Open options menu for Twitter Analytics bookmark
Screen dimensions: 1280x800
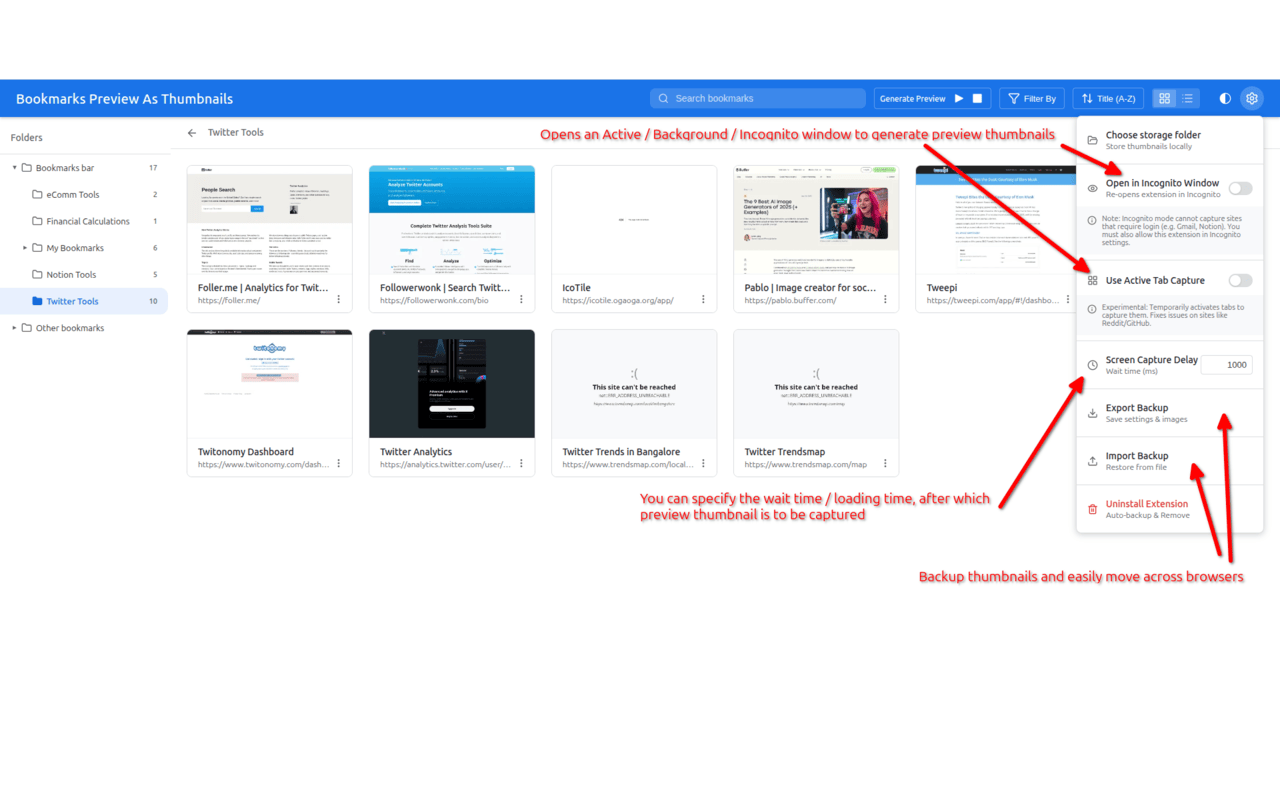coord(521,463)
